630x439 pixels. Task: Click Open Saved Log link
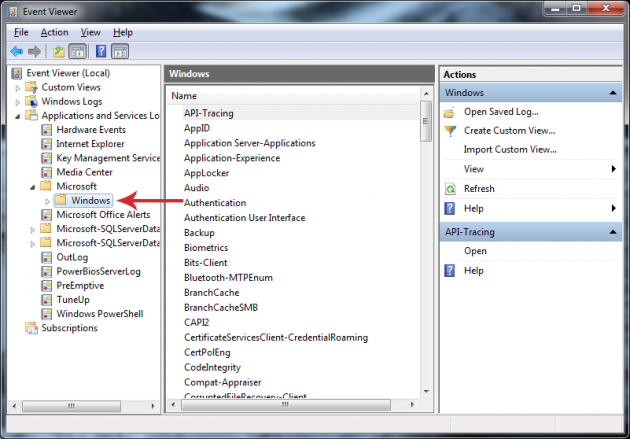(499, 112)
